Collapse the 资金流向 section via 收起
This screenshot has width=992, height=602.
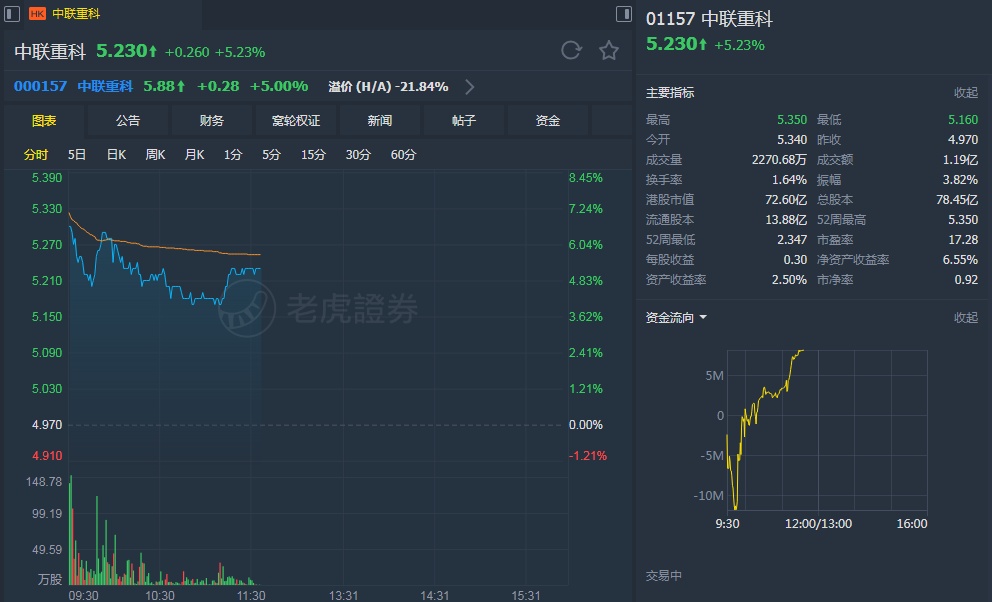pyautogui.click(x=965, y=318)
